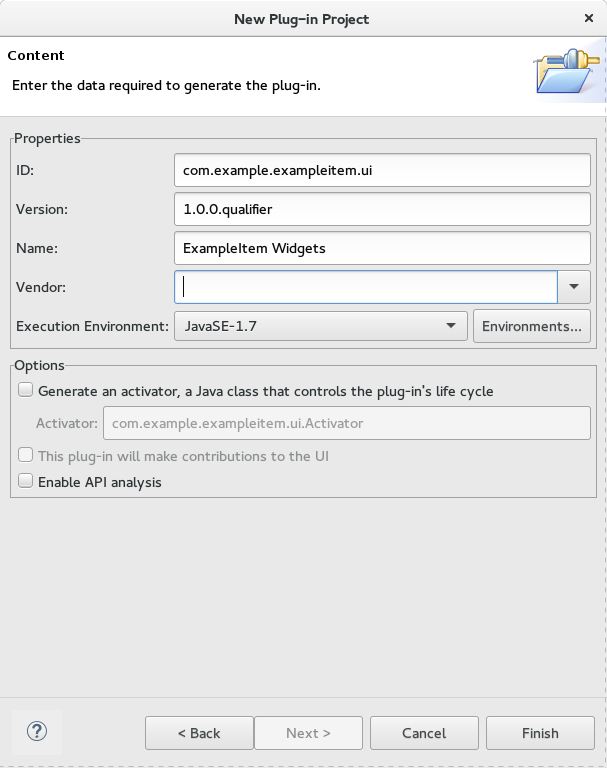Select the Version field 1.0.0.qualifier
The width and height of the screenshot is (607, 768).
coord(382,209)
